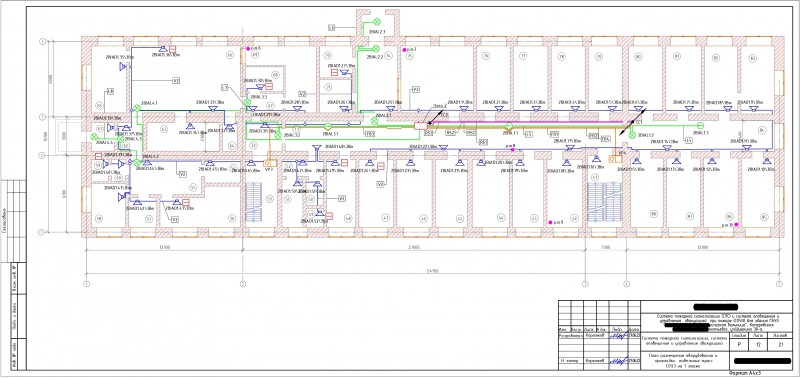800x378 pixels.
Task: Click the room number 75 circle
Action: coord(409,55)
